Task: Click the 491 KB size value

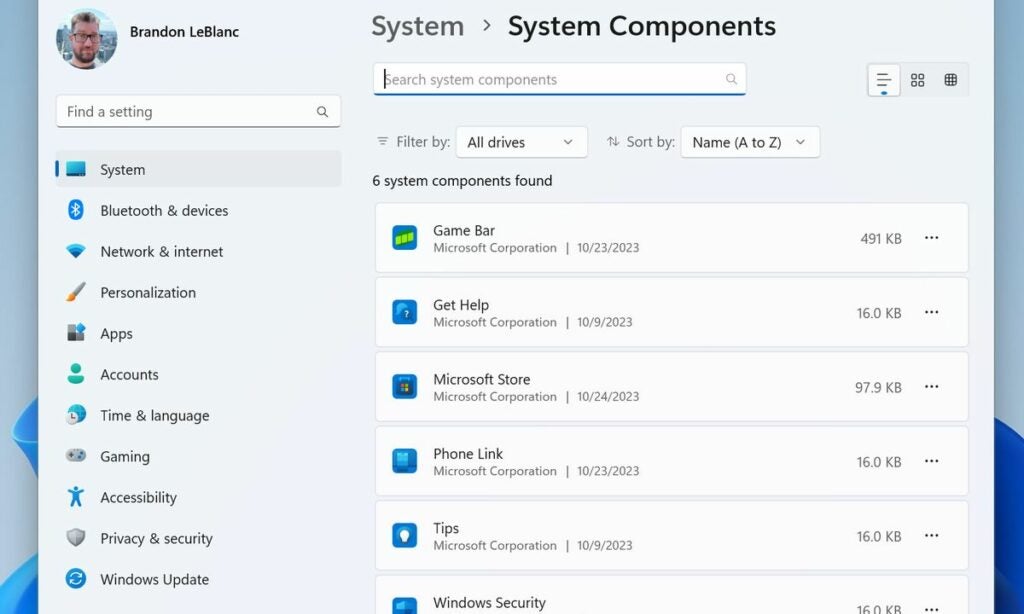Action: pos(880,238)
